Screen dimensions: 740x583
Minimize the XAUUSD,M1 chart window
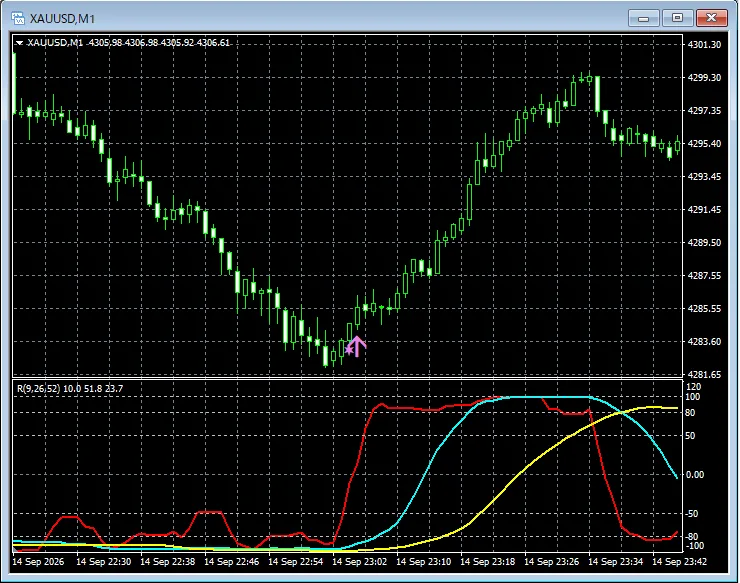point(644,18)
